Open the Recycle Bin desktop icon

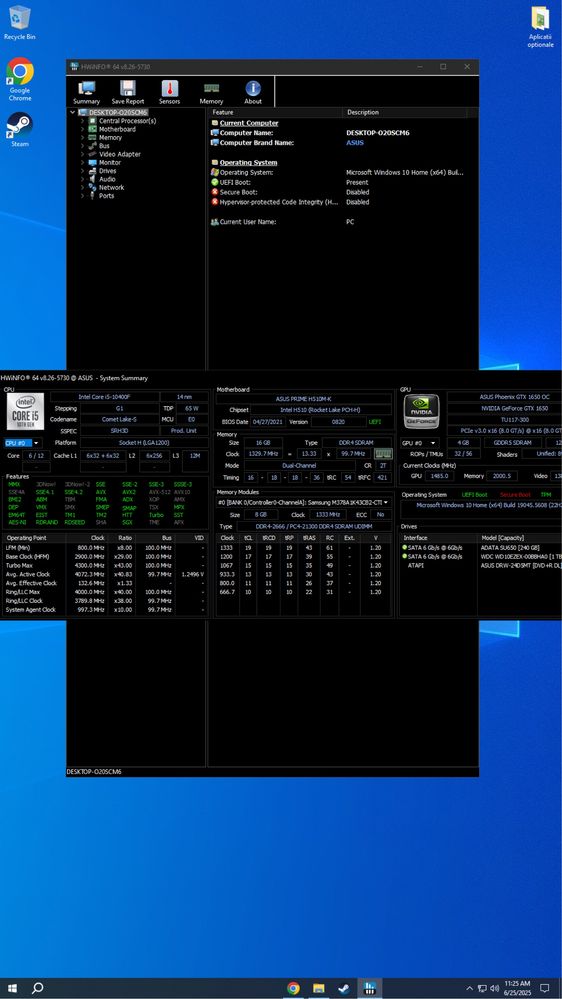tap(20, 23)
